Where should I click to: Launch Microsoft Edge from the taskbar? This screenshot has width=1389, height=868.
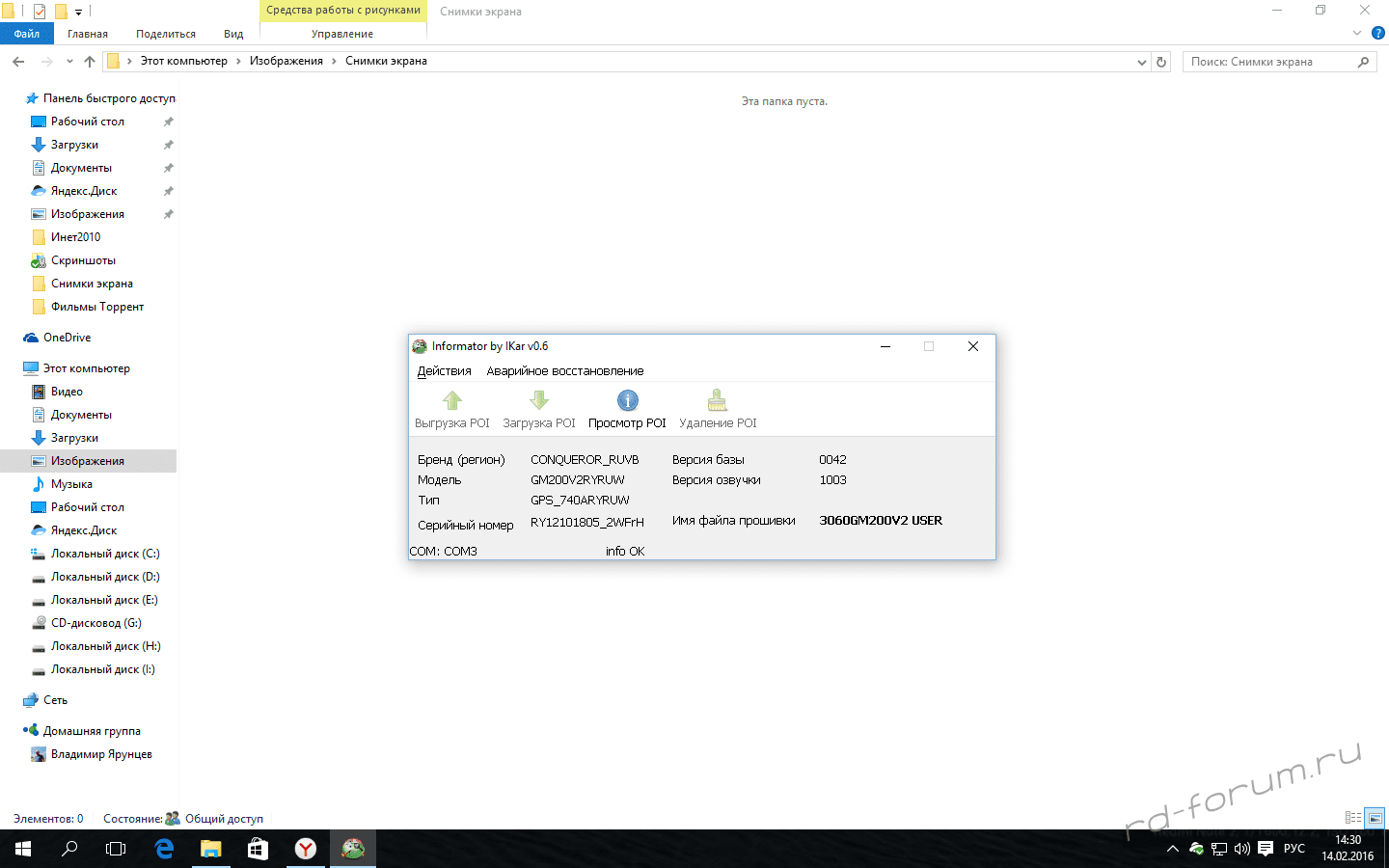(164, 849)
